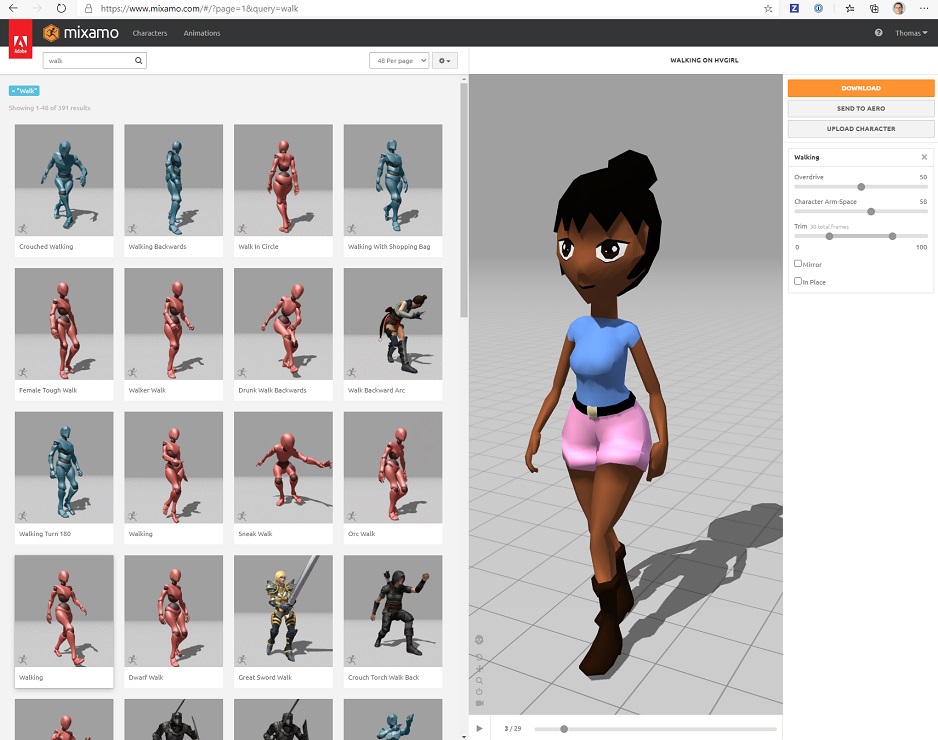Click the orange Download button
The width and height of the screenshot is (938, 740).
(860, 88)
